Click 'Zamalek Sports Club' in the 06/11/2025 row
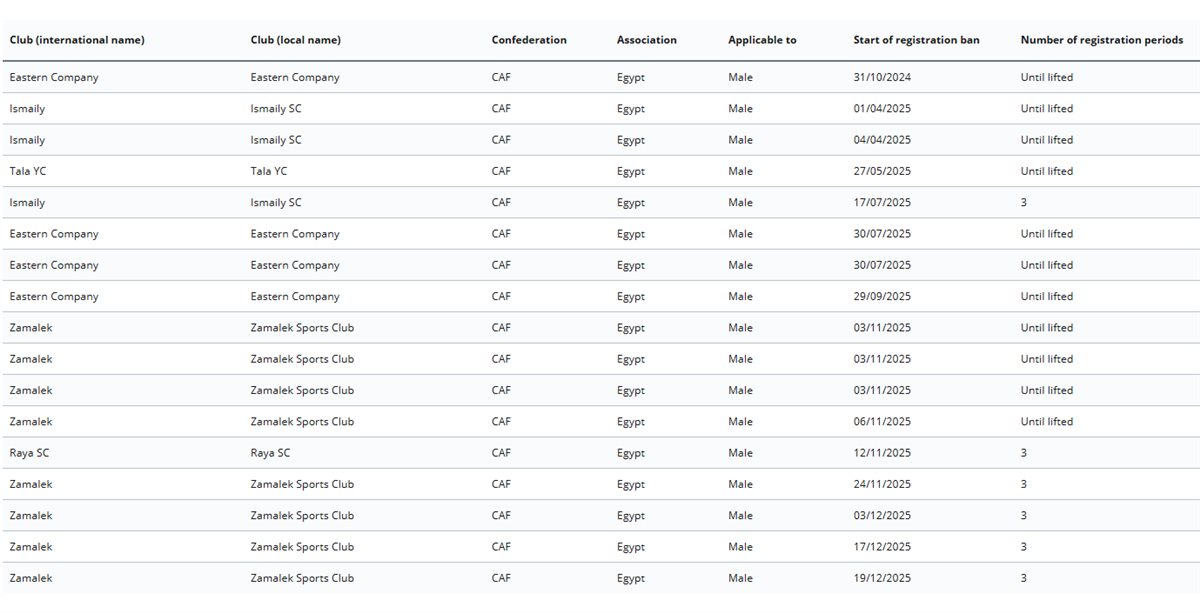 pyautogui.click(x=302, y=421)
